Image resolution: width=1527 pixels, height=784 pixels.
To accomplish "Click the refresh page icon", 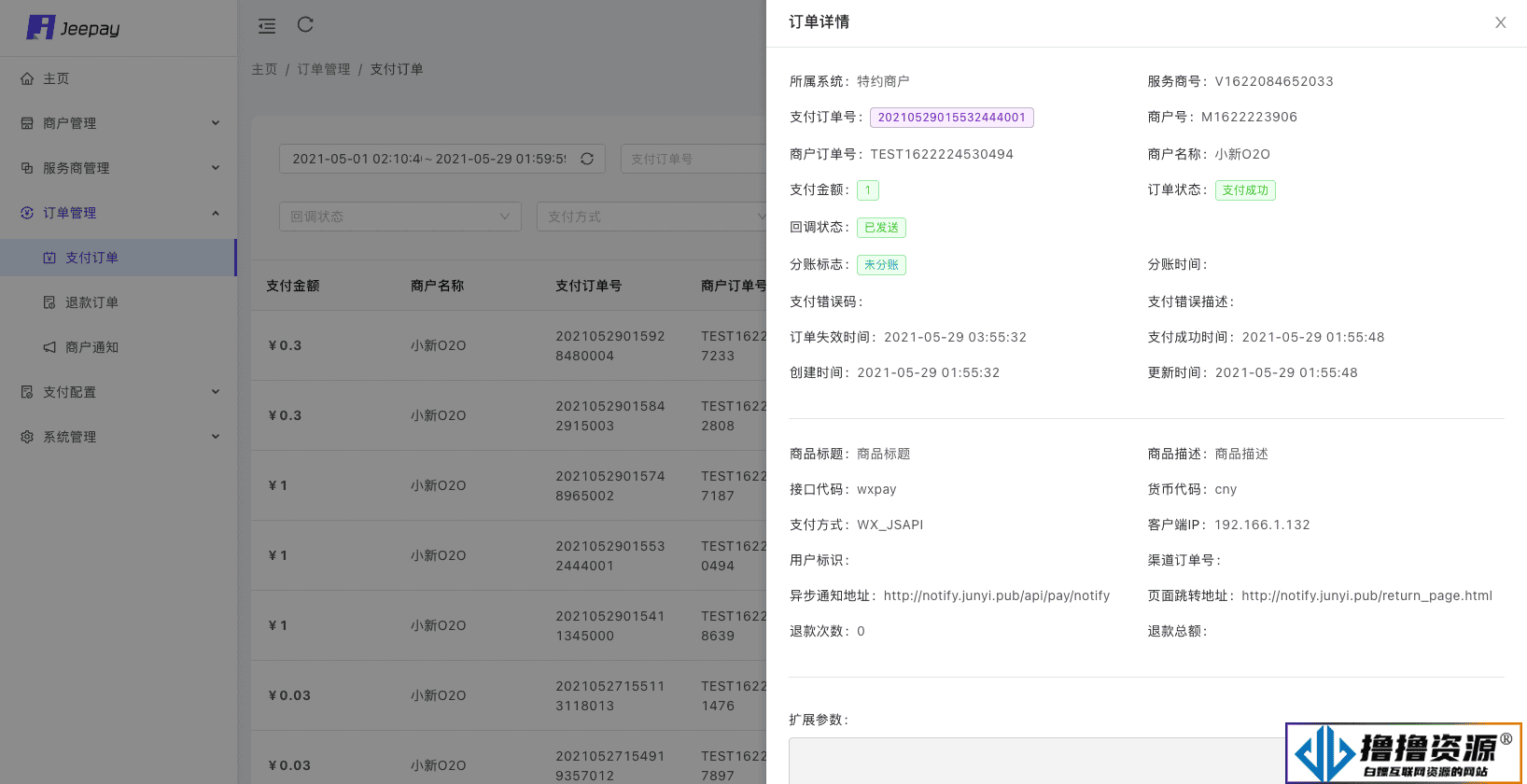I will coord(305,24).
